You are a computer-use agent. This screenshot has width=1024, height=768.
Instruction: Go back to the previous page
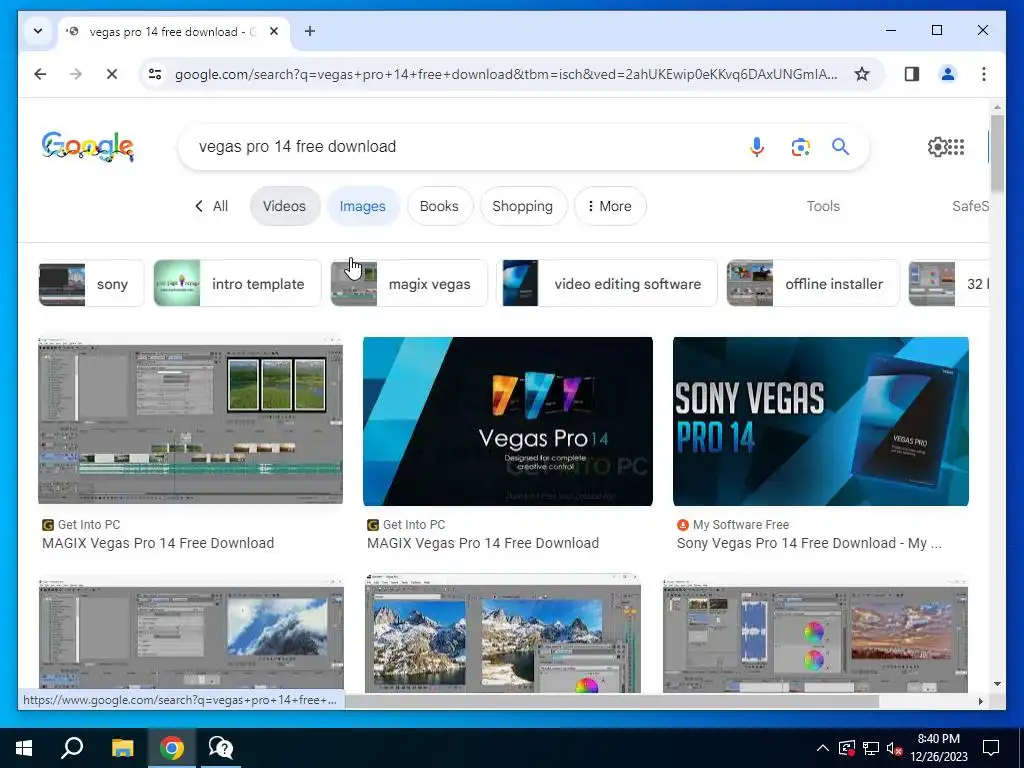(x=40, y=74)
